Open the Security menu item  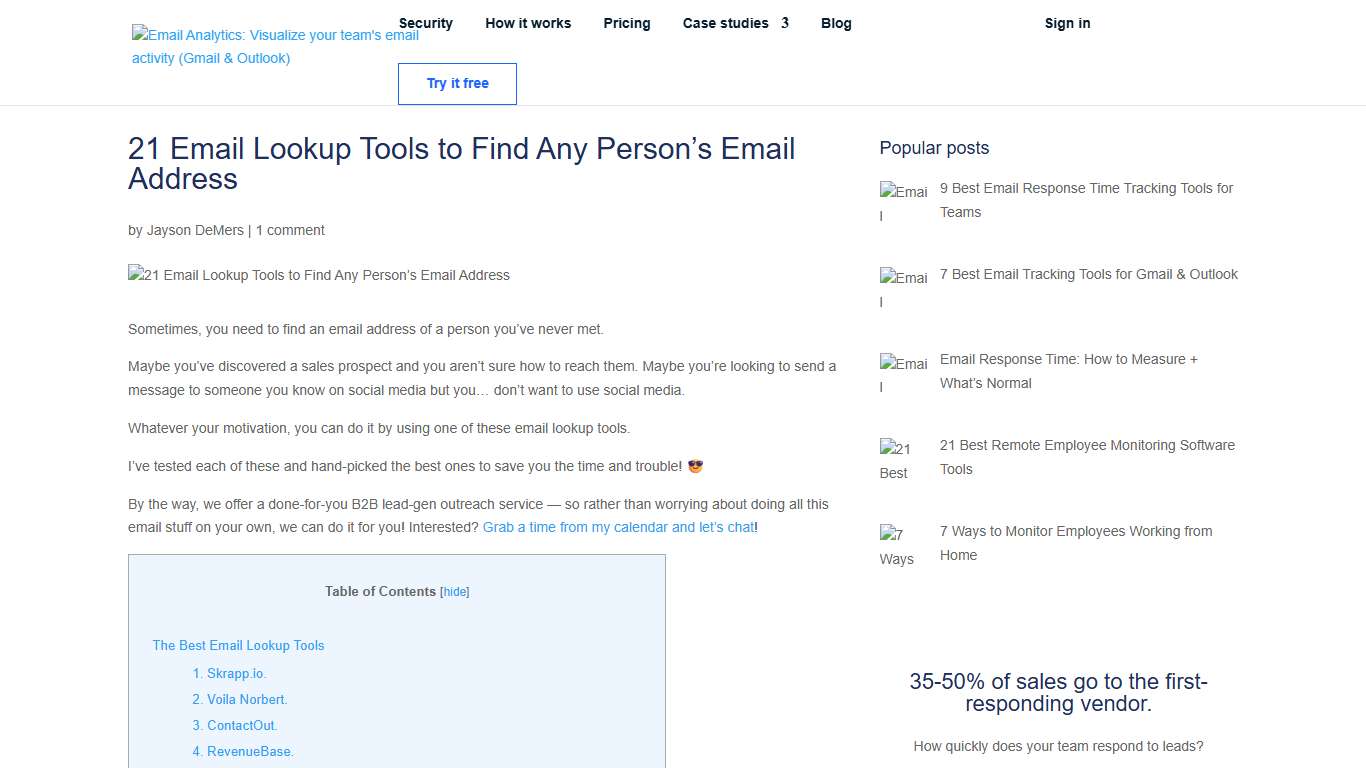point(426,23)
